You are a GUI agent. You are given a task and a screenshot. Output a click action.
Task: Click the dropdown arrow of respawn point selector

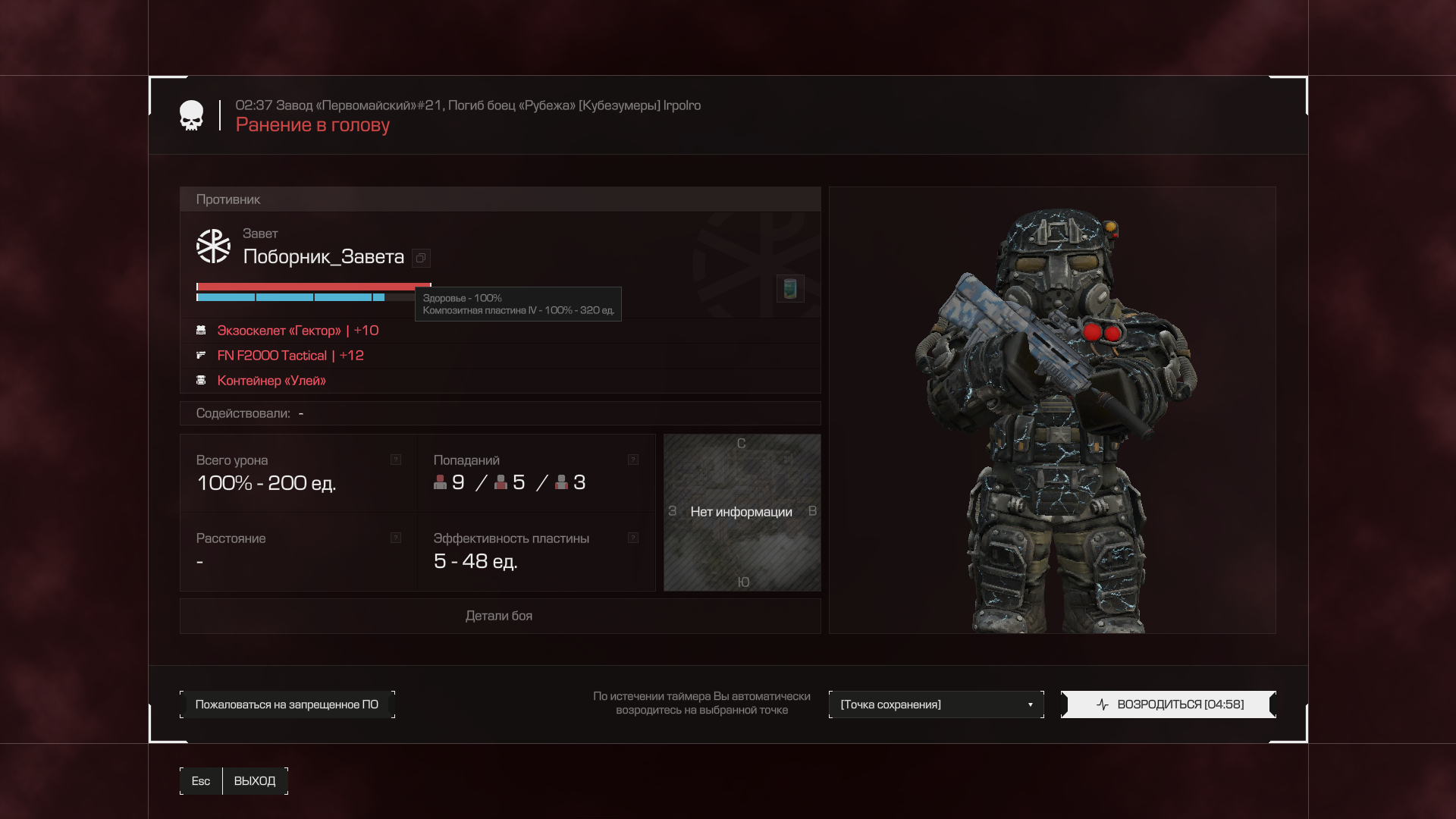click(1031, 705)
